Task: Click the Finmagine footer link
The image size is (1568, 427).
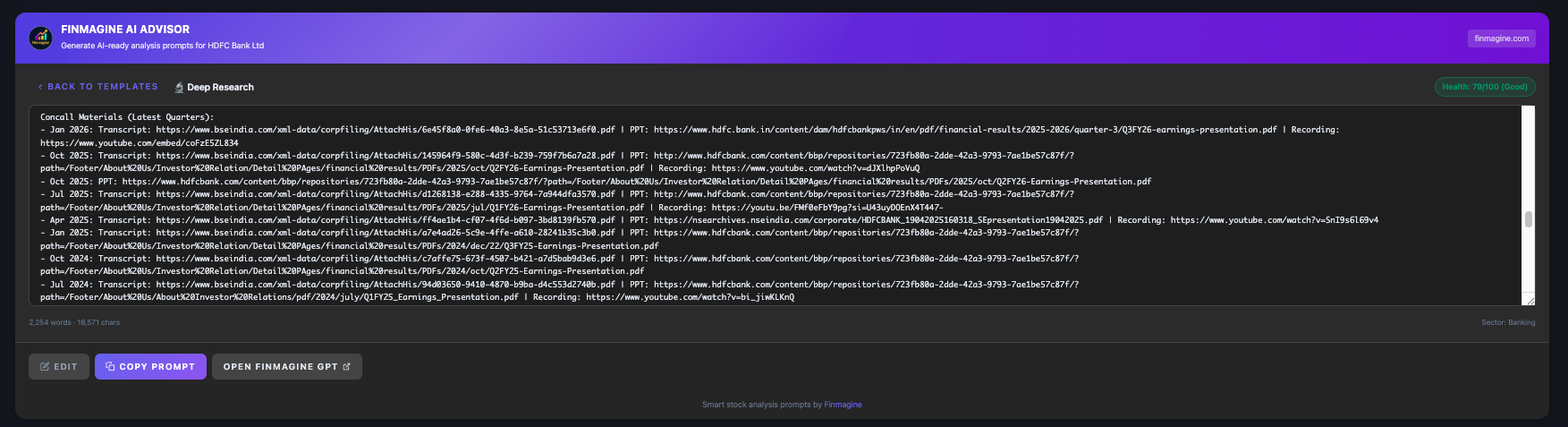Action: 843,405
